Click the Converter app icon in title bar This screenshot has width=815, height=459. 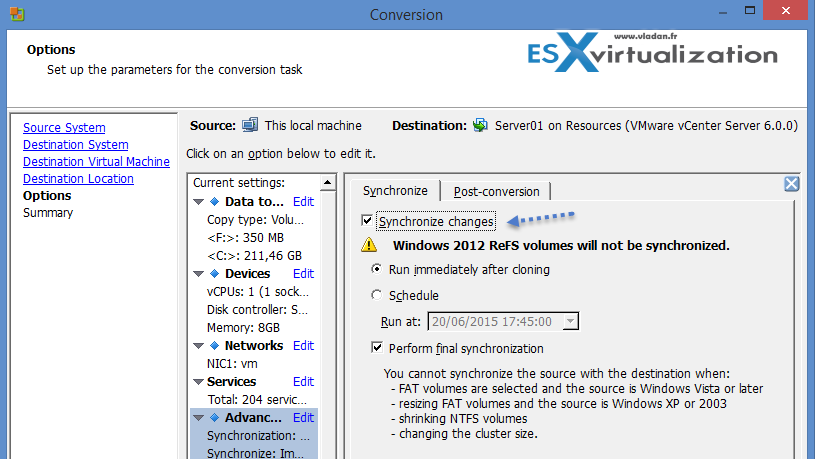[17, 14]
